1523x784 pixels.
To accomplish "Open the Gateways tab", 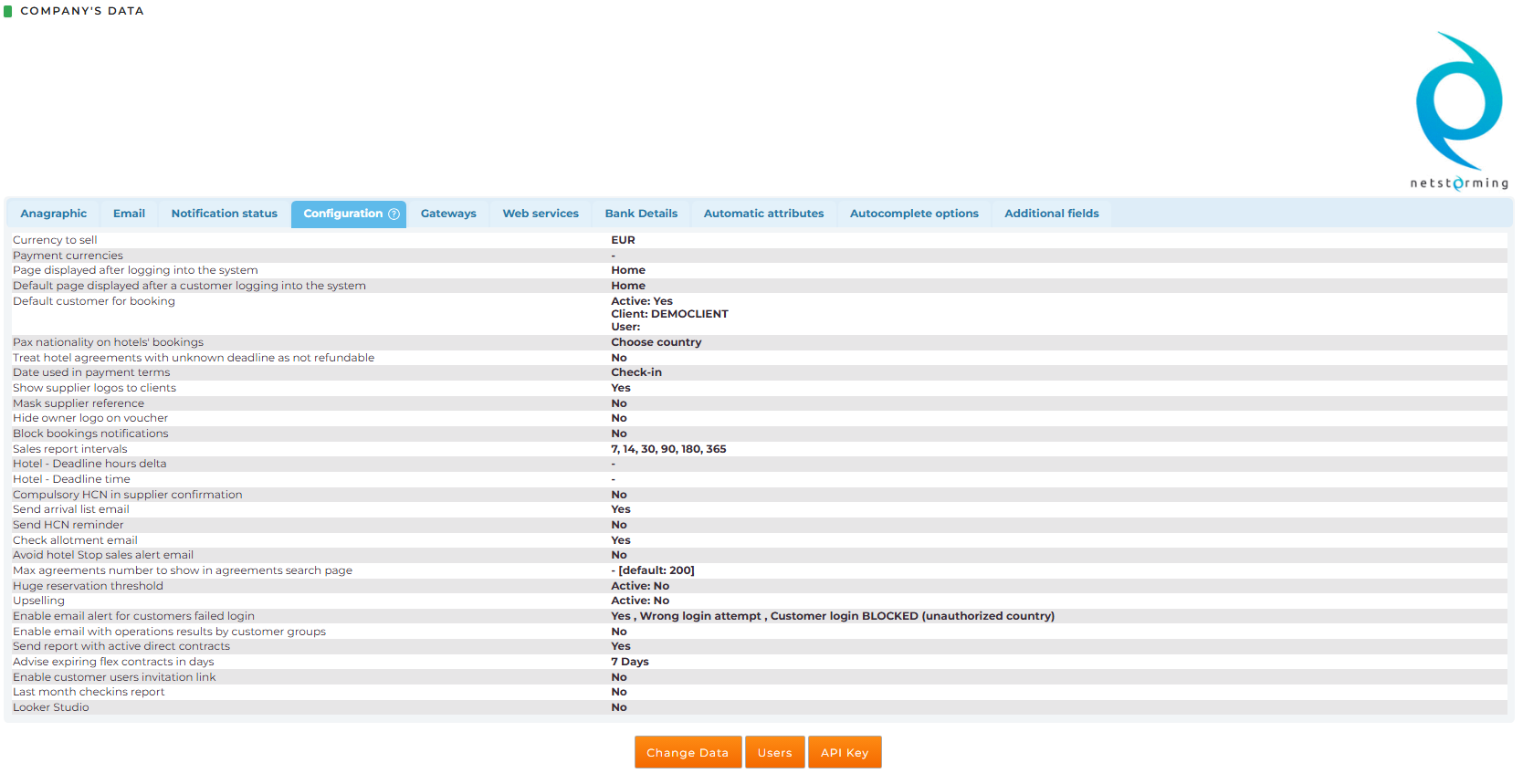I will pyautogui.click(x=448, y=214).
